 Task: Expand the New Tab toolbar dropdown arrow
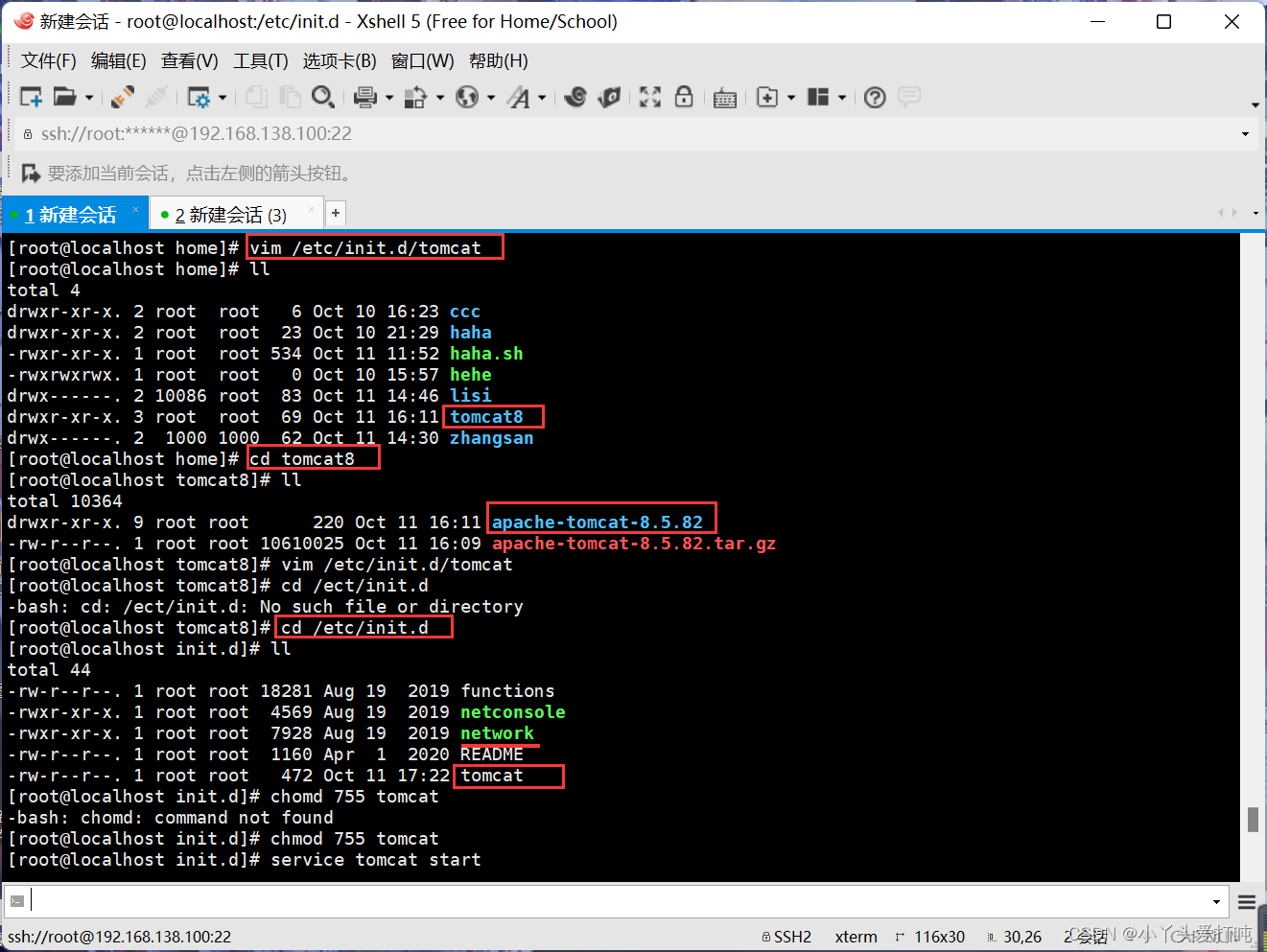click(x=791, y=98)
